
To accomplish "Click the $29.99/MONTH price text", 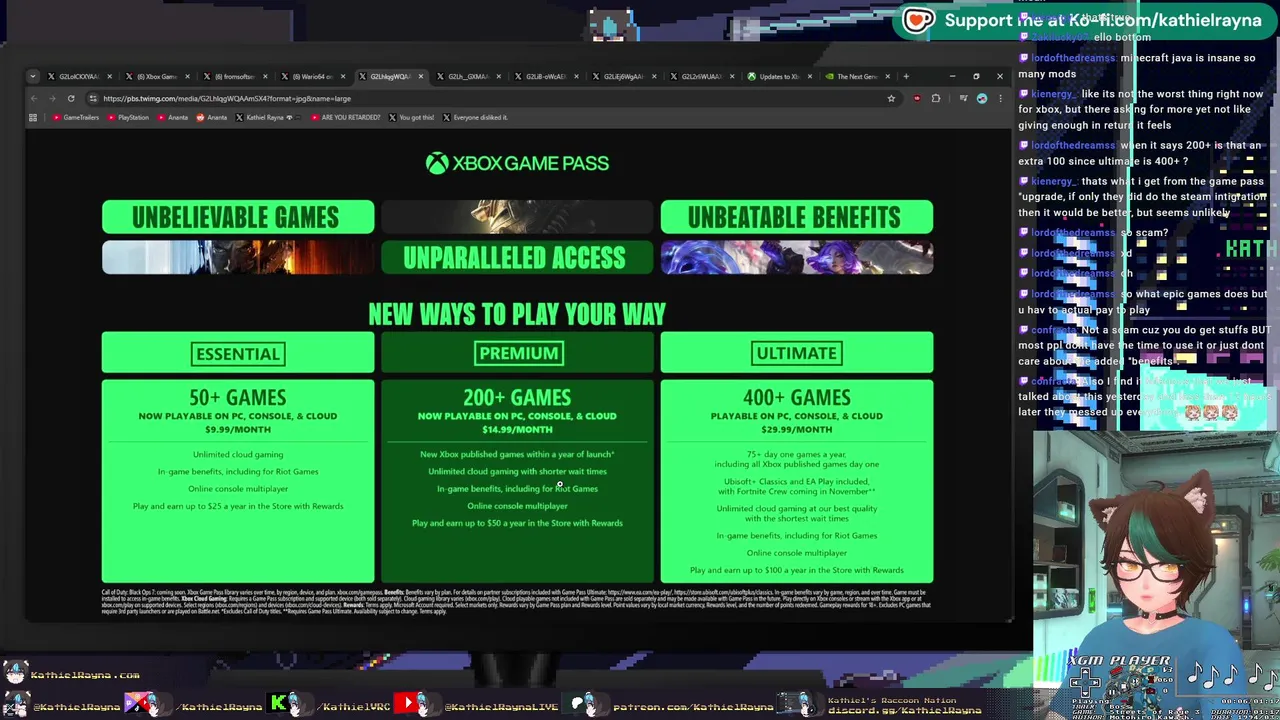I will pyautogui.click(x=797, y=429).
